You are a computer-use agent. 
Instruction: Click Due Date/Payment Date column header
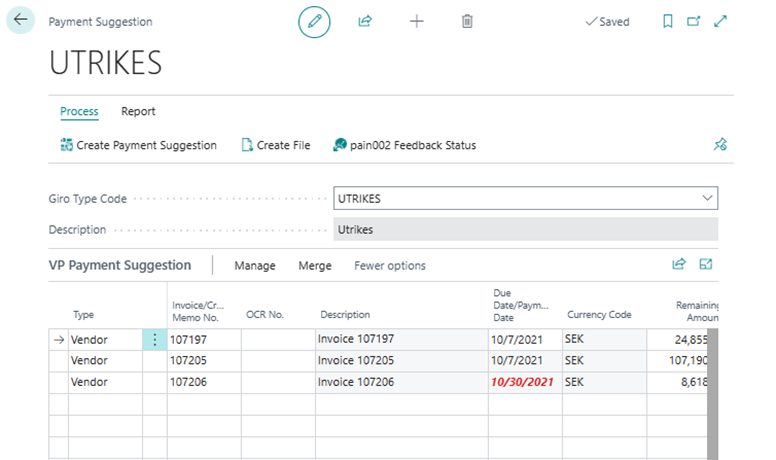tap(521, 306)
